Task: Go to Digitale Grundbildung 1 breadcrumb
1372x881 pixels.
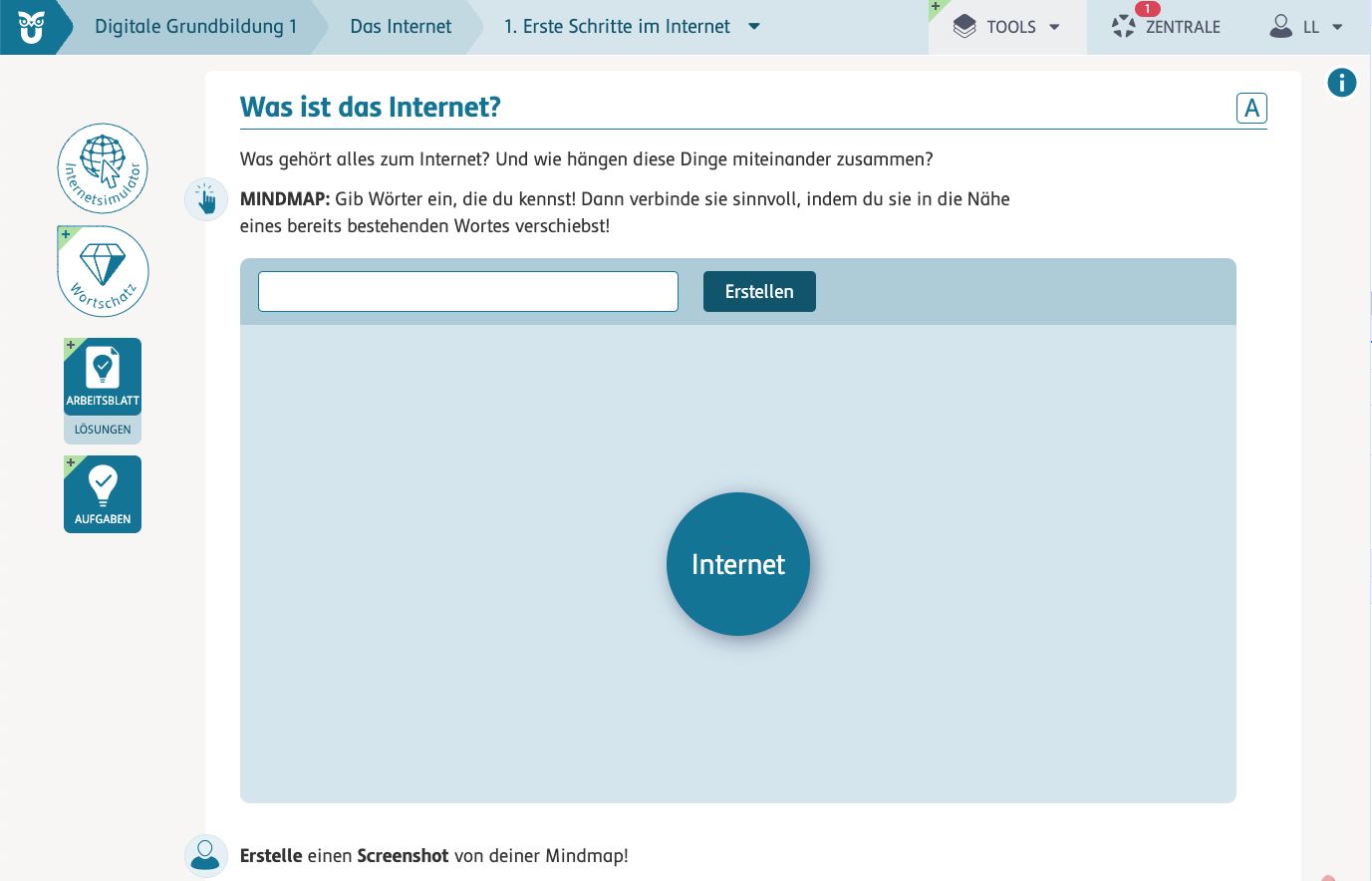Action: [196, 27]
